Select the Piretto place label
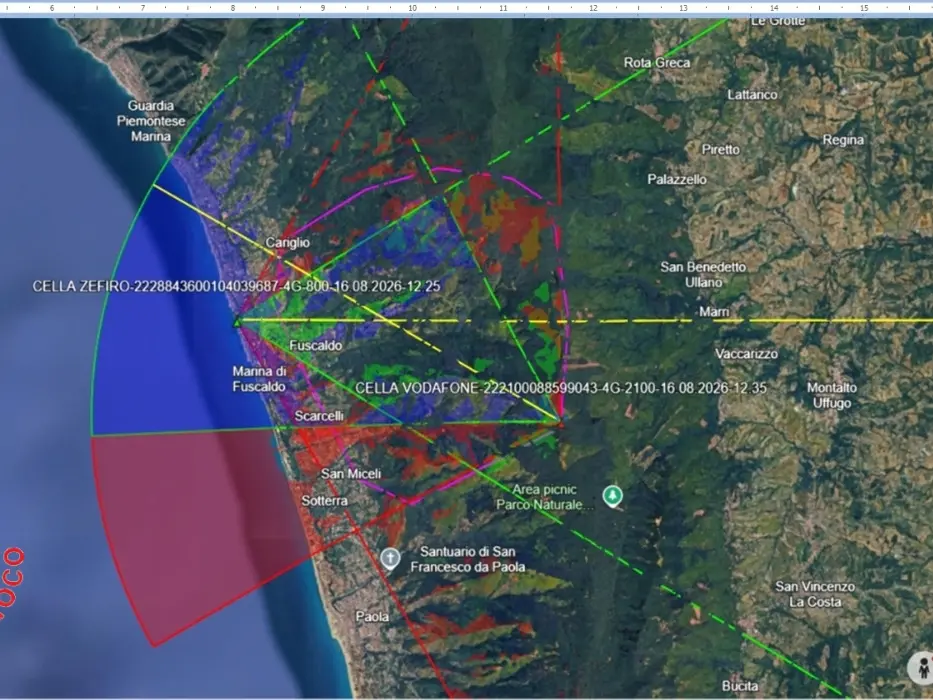 [721, 149]
